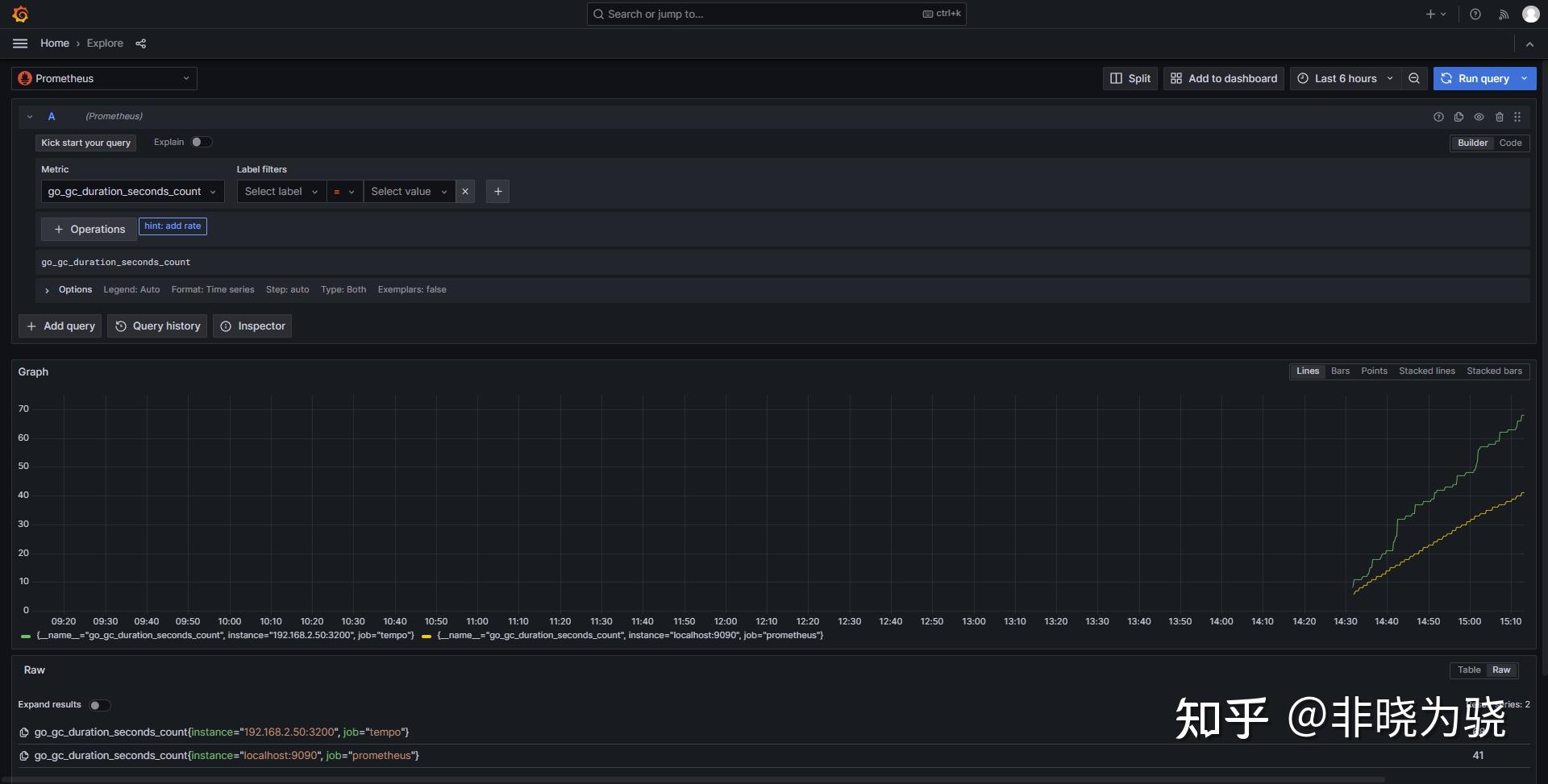
Task: Open query history
Action: [x=156, y=326]
